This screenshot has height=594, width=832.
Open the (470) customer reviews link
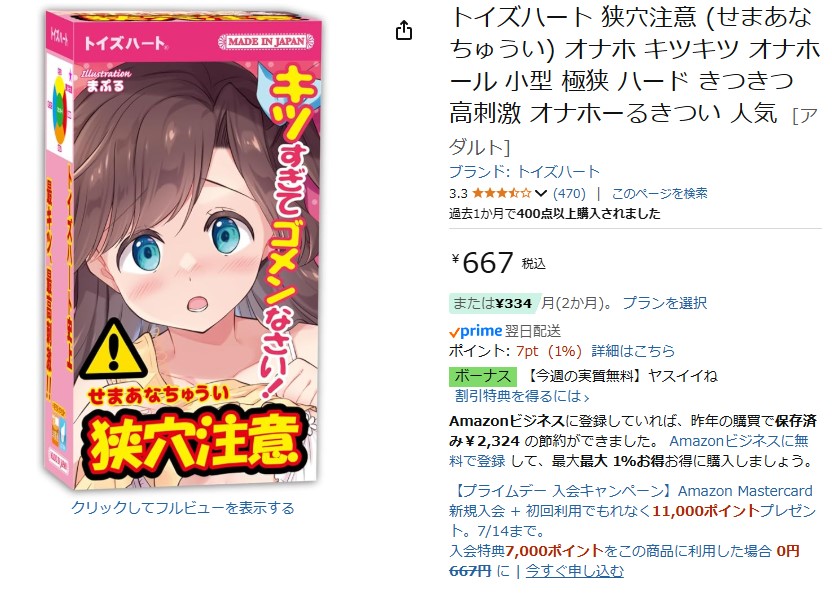569,193
